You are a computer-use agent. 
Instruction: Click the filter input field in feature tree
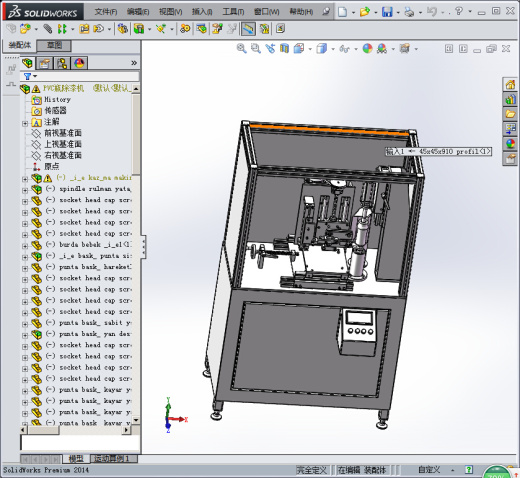tap(85, 76)
